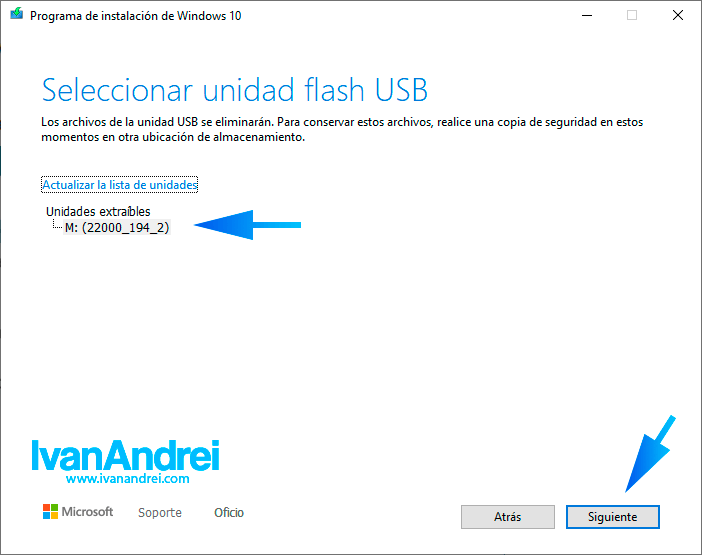Click the Seleccionar unidad flash USB heading
Screen dimensions: 702x555
pos(235,90)
